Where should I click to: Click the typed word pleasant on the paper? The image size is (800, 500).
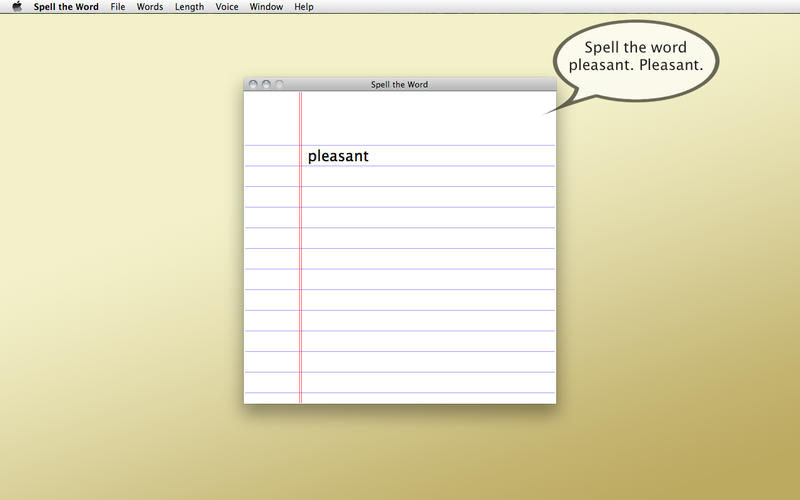(x=338, y=156)
